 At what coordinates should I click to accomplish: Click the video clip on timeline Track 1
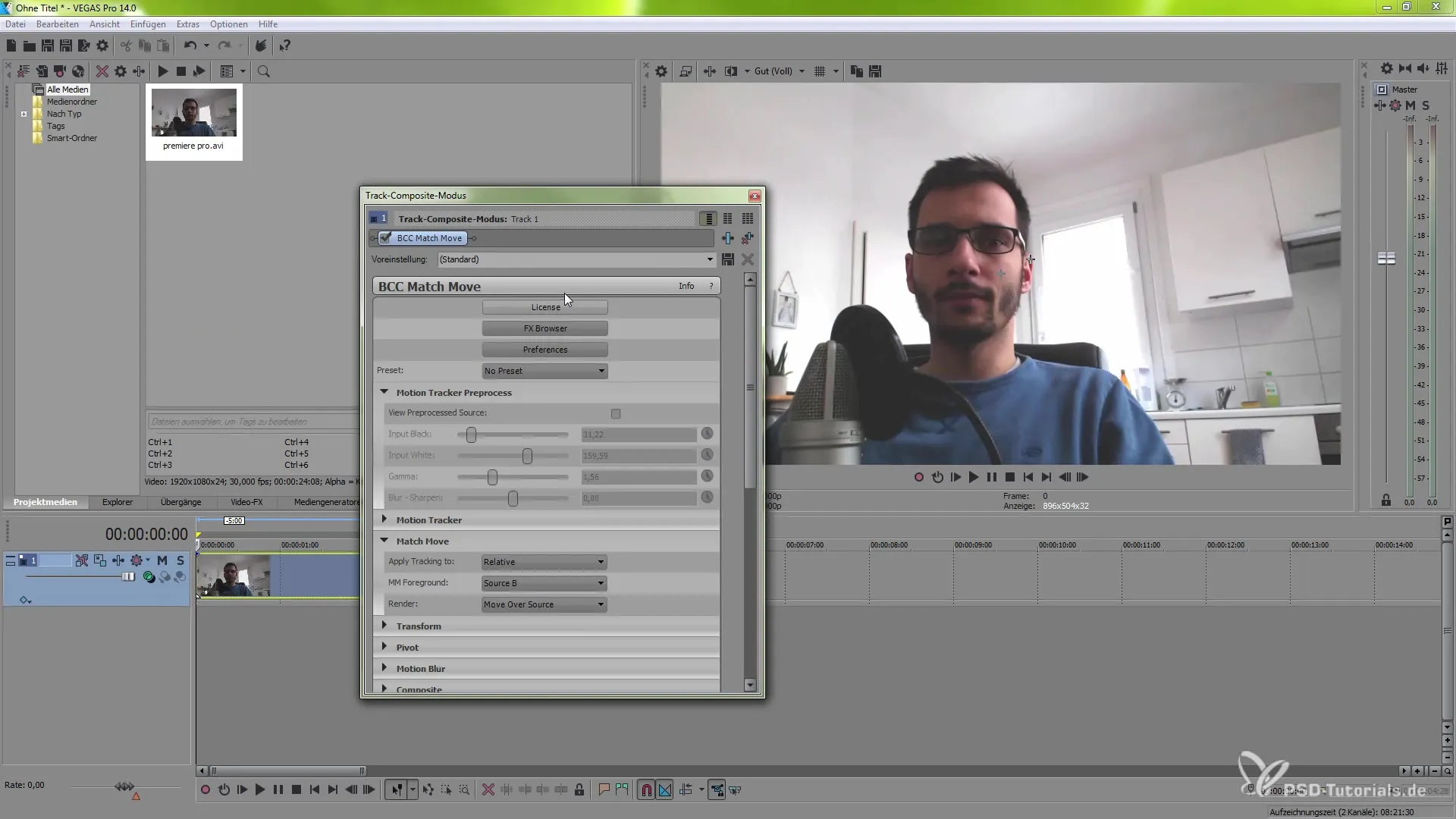point(277,576)
